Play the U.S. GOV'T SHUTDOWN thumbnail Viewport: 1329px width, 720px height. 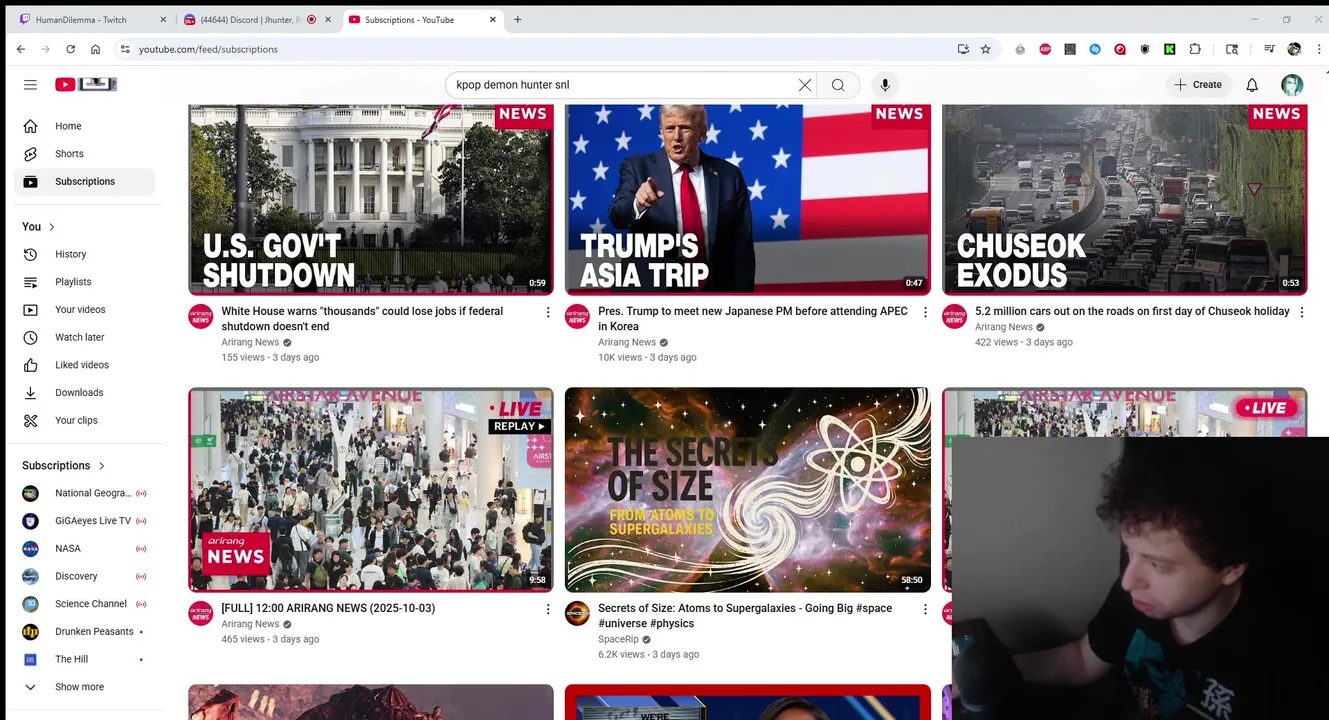tap(371, 199)
